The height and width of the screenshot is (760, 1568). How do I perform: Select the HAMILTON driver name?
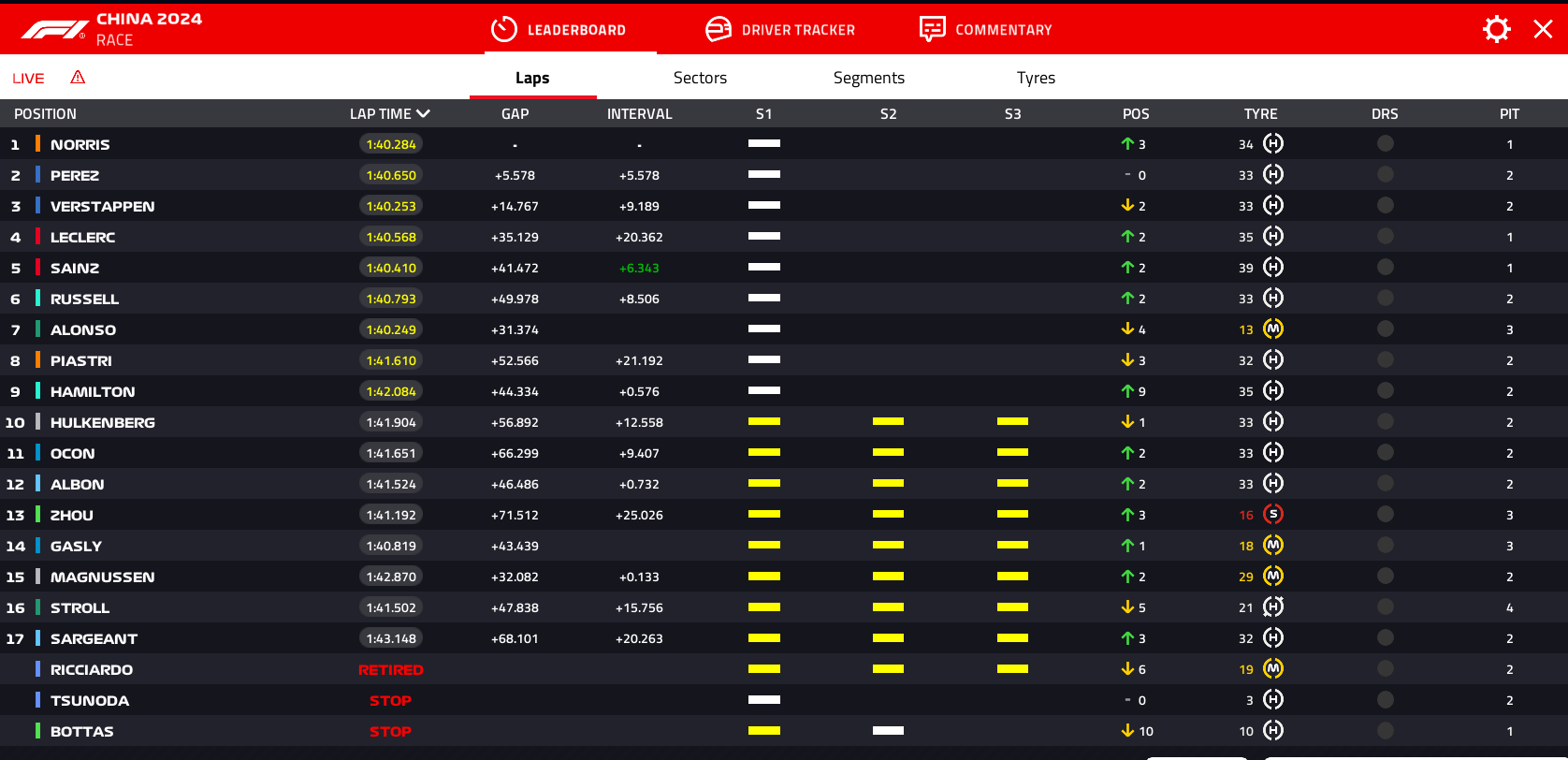(x=93, y=391)
